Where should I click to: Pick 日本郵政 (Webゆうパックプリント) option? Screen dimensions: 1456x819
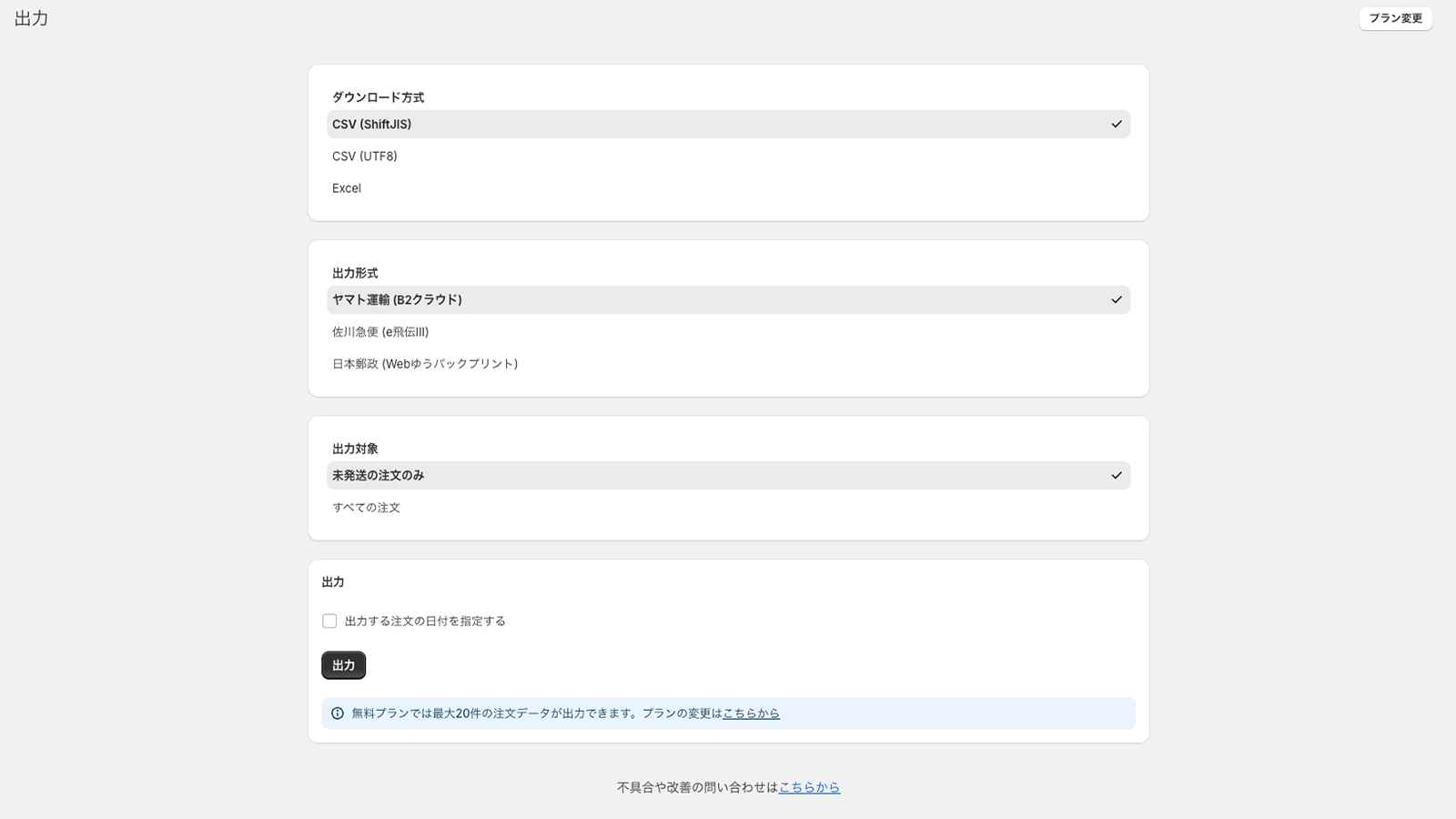[728, 364]
